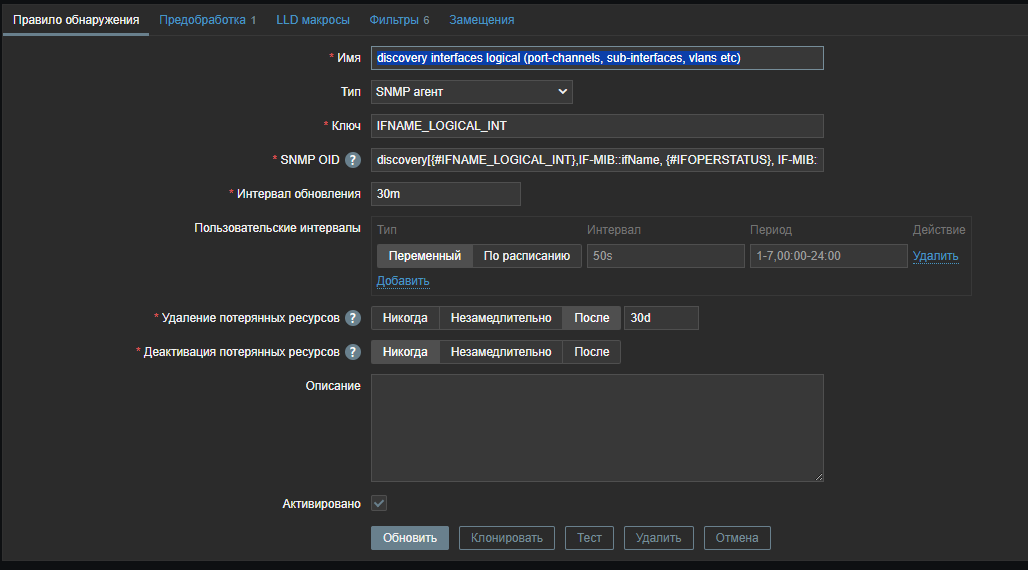Choose Никогда for Деактивация потерянных ресурсов

point(405,352)
